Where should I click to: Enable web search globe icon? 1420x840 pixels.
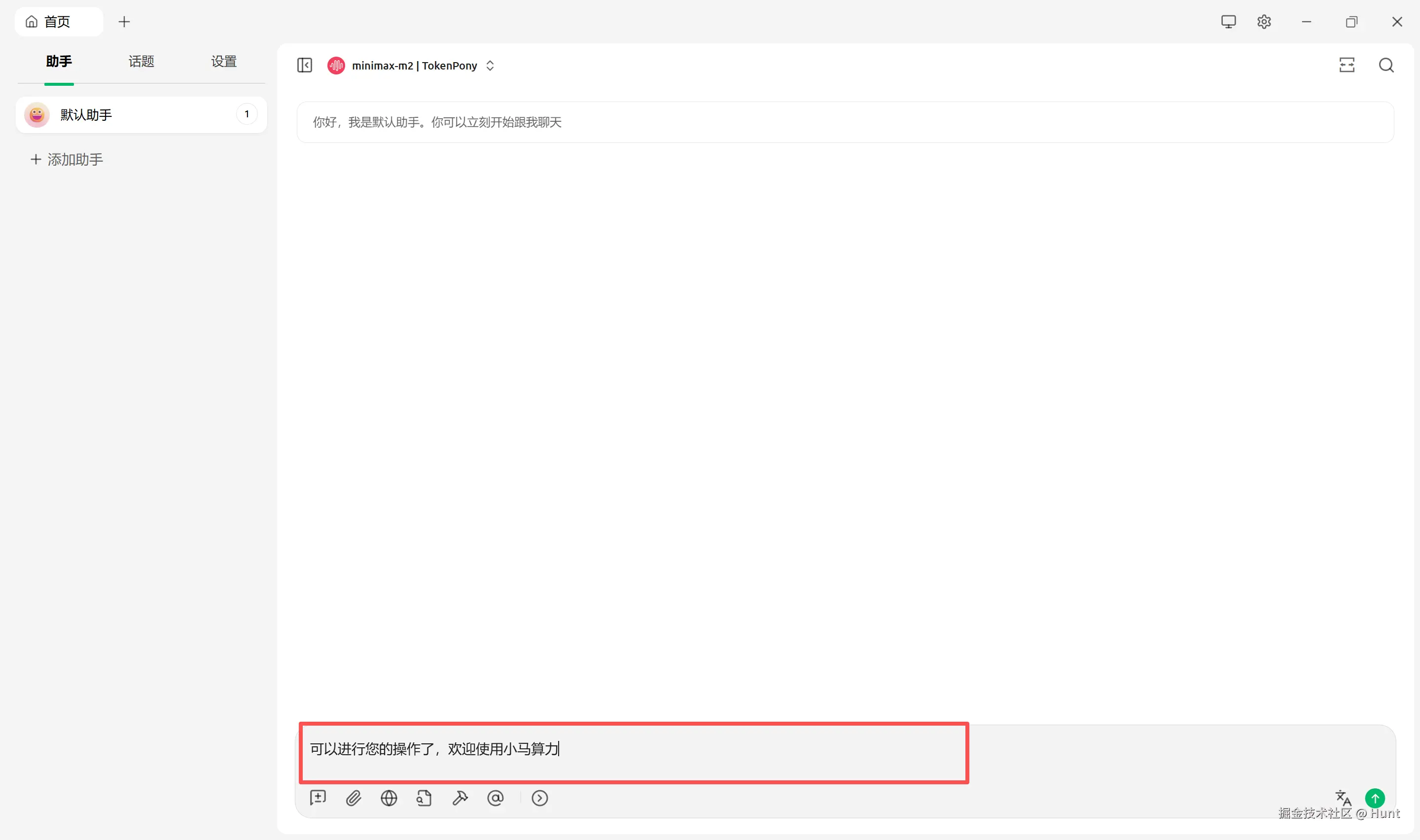click(x=389, y=798)
